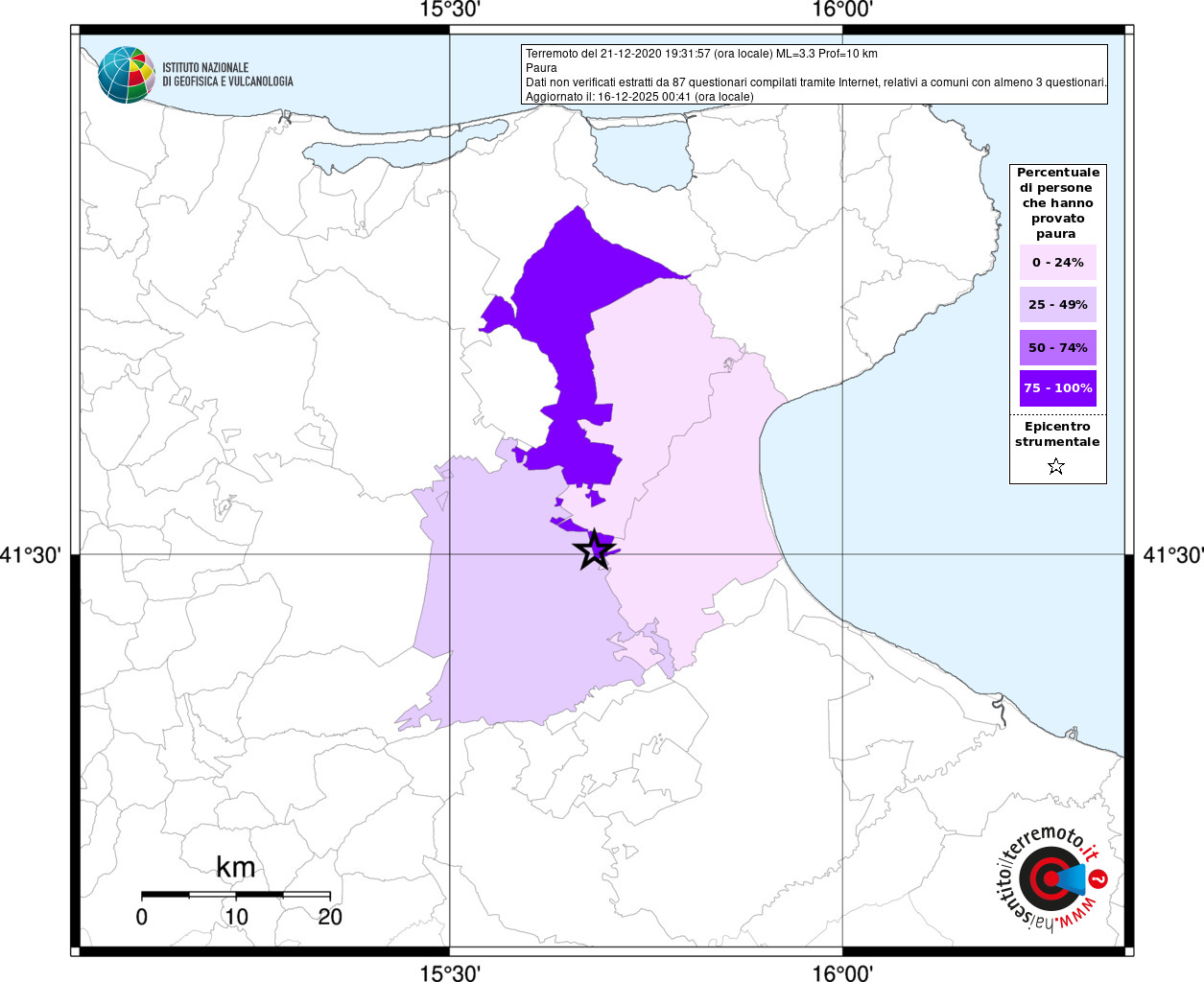Select the 0 - 24% legend swatch
Screen dimensions: 1204x982
coord(1057,263)
